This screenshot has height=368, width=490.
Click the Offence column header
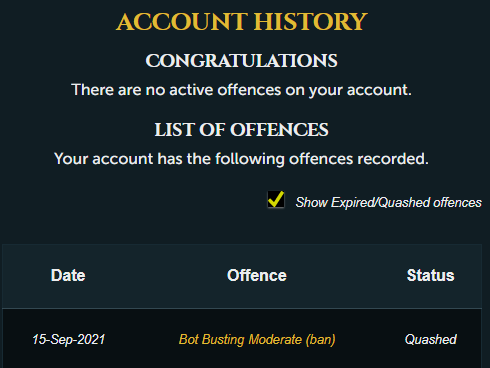[x=257, y=275]
